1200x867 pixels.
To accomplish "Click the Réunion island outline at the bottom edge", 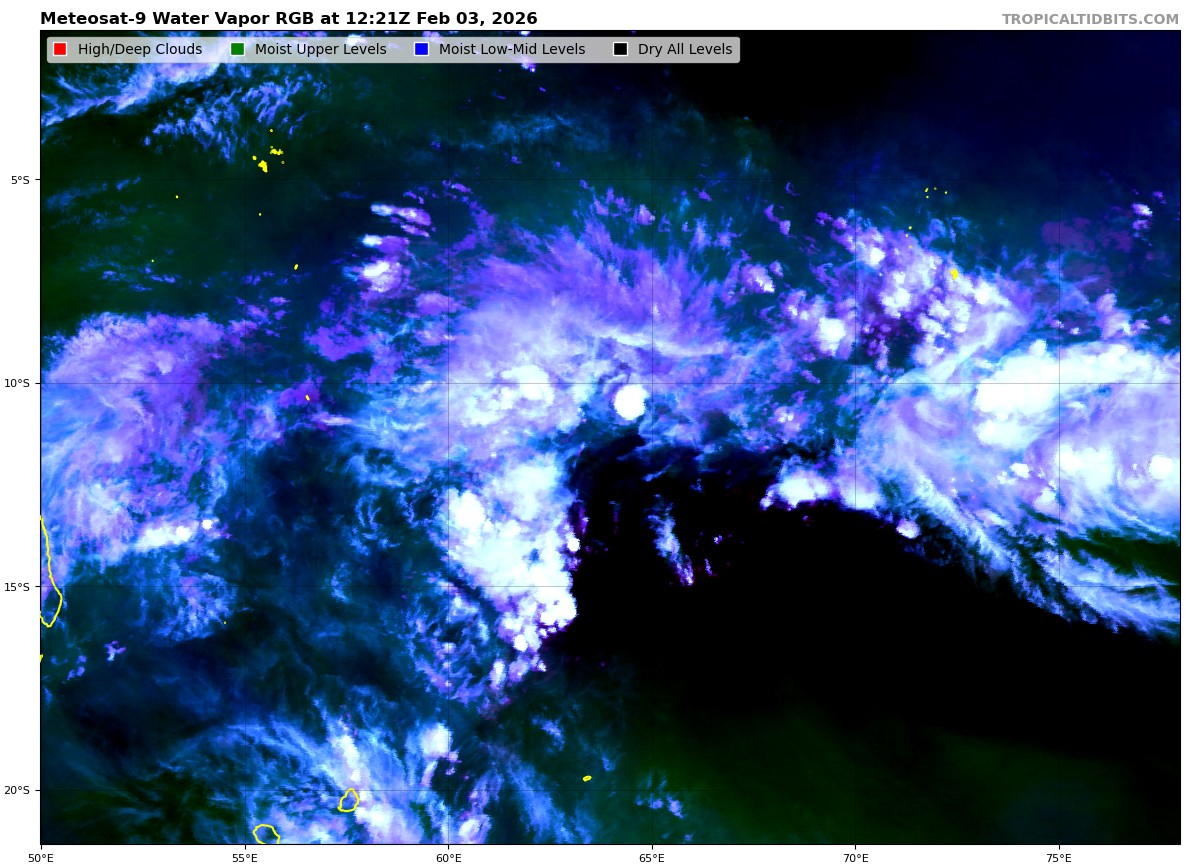I will tap(266, 834).
